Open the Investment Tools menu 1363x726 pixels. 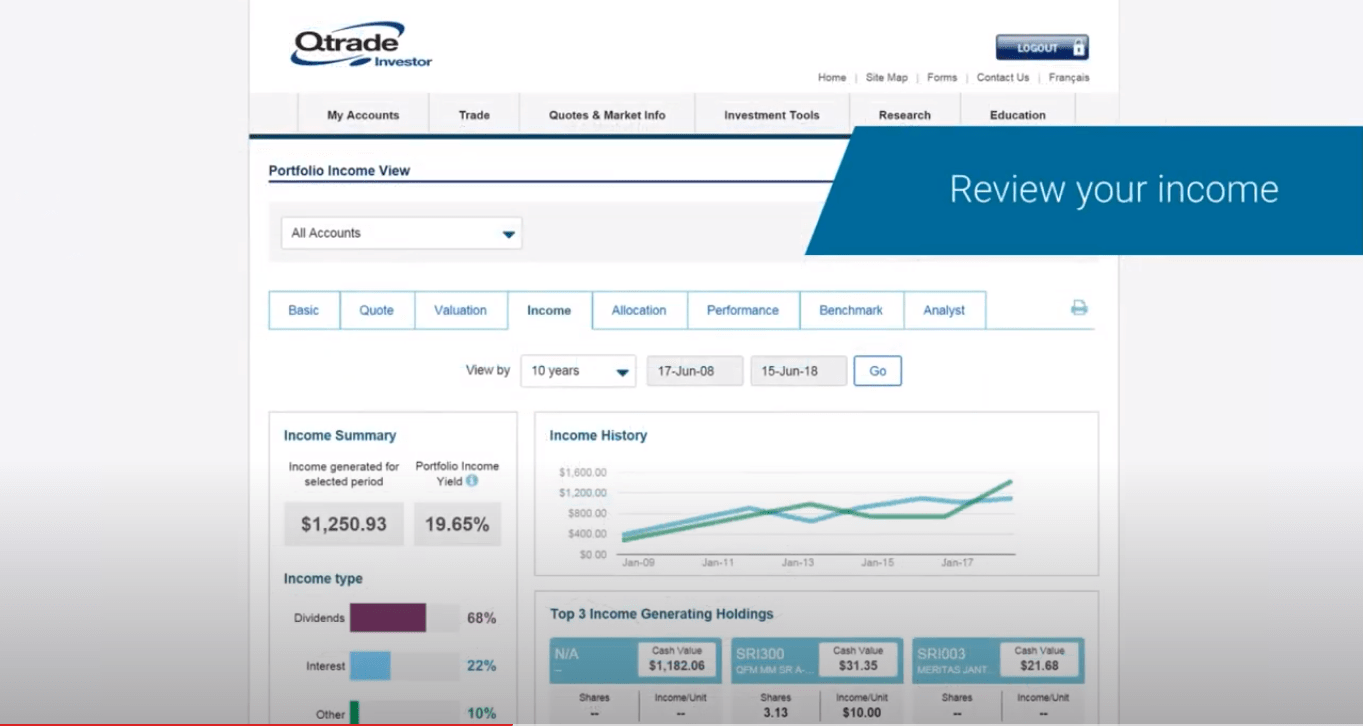(771, 115)
